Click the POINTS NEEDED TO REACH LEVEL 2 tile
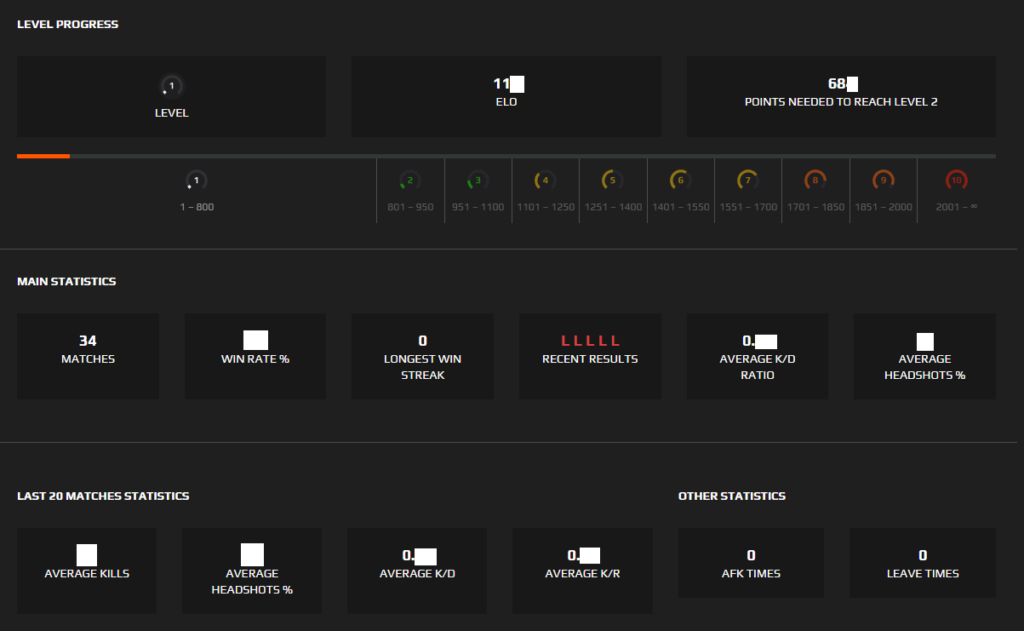Viewport: 1024px width, 631px height. 841,96
